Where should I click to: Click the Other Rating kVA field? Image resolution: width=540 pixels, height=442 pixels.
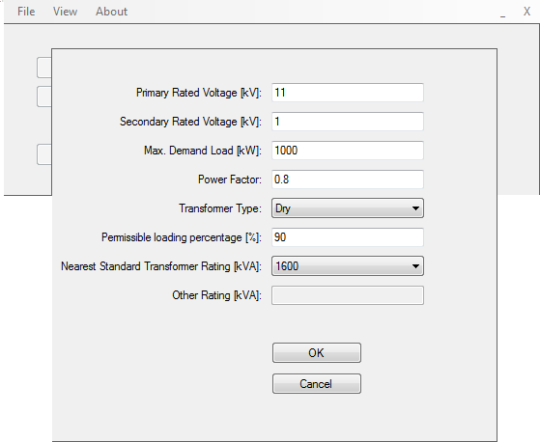[x=347, y=295]
